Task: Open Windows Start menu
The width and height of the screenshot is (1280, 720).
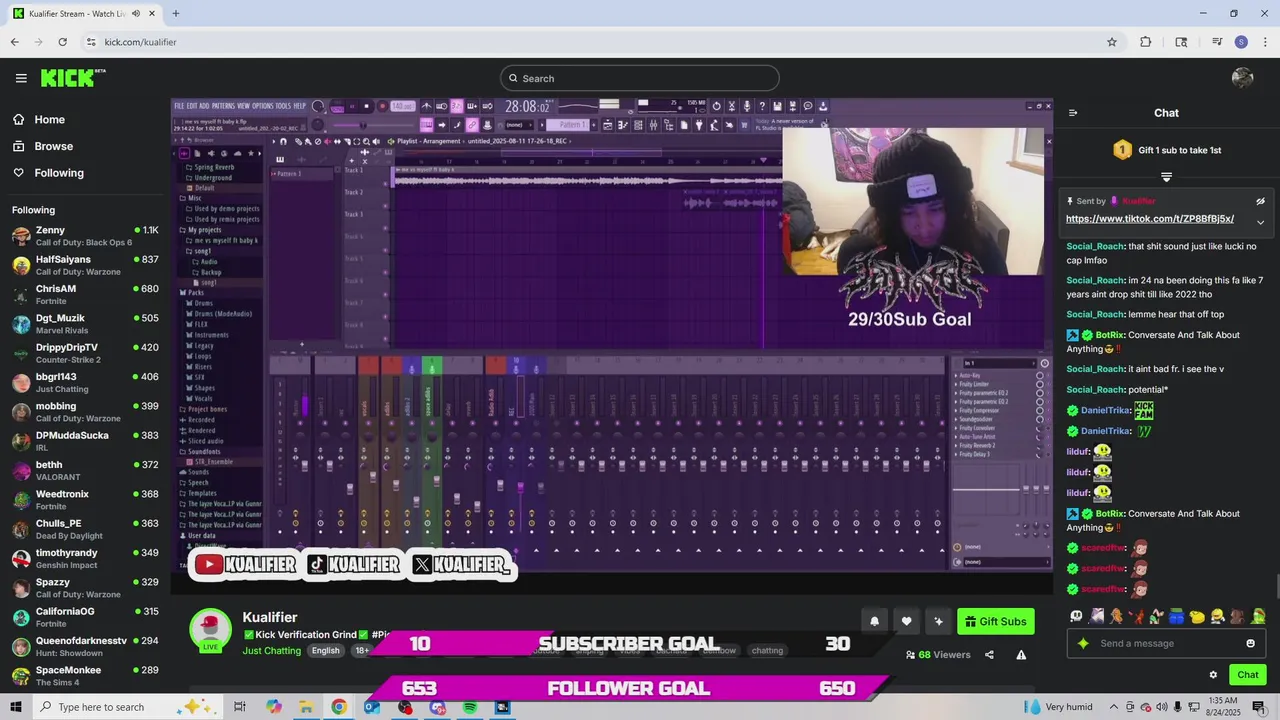Action: coord(16,707)
